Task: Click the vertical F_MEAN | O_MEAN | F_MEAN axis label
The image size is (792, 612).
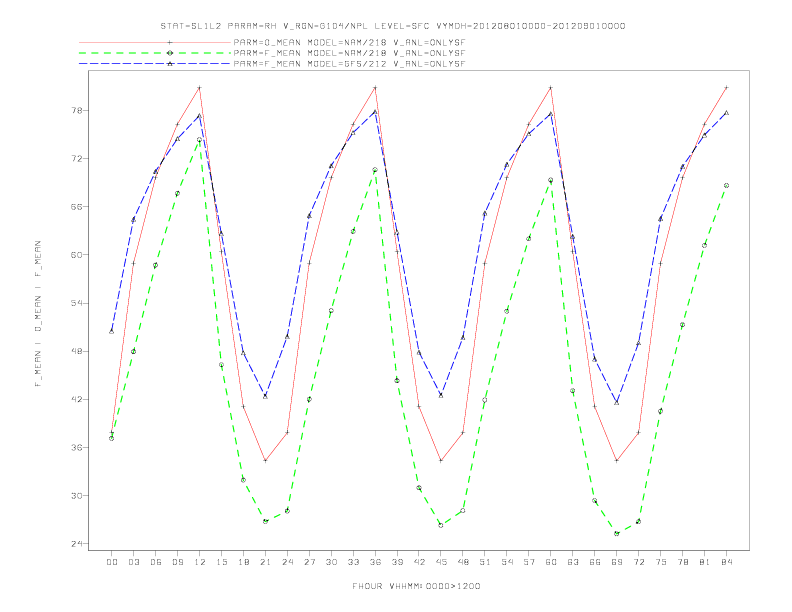Action: coord(38,314)
